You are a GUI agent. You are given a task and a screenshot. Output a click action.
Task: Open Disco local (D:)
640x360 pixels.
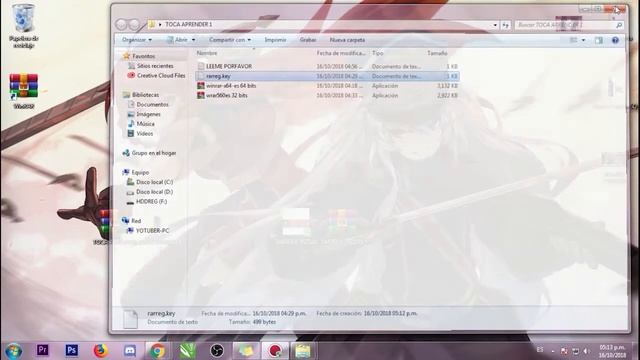coord(154,192)
